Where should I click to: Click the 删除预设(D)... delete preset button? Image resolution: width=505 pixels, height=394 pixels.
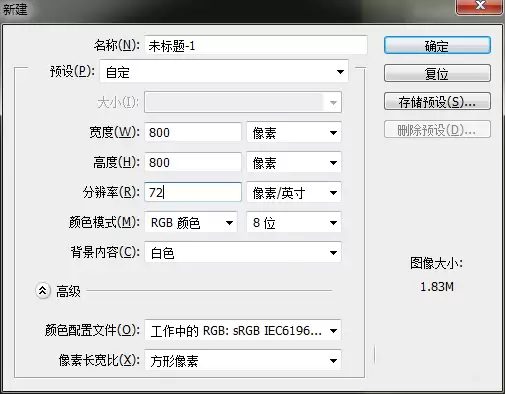coord(437,130)
